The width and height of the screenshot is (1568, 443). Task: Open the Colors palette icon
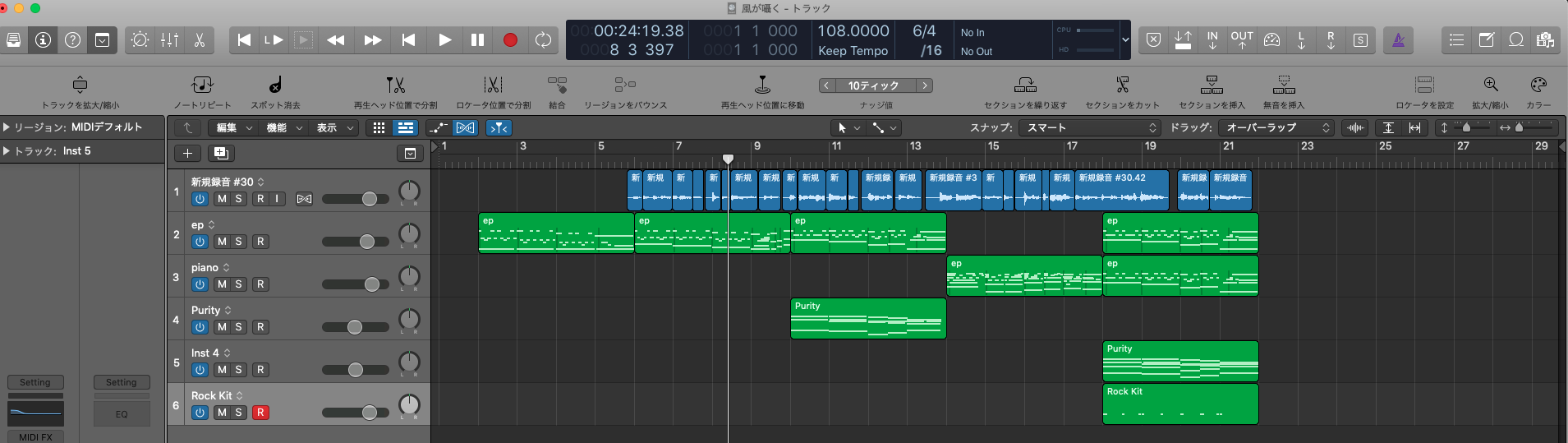point(1538,85)
